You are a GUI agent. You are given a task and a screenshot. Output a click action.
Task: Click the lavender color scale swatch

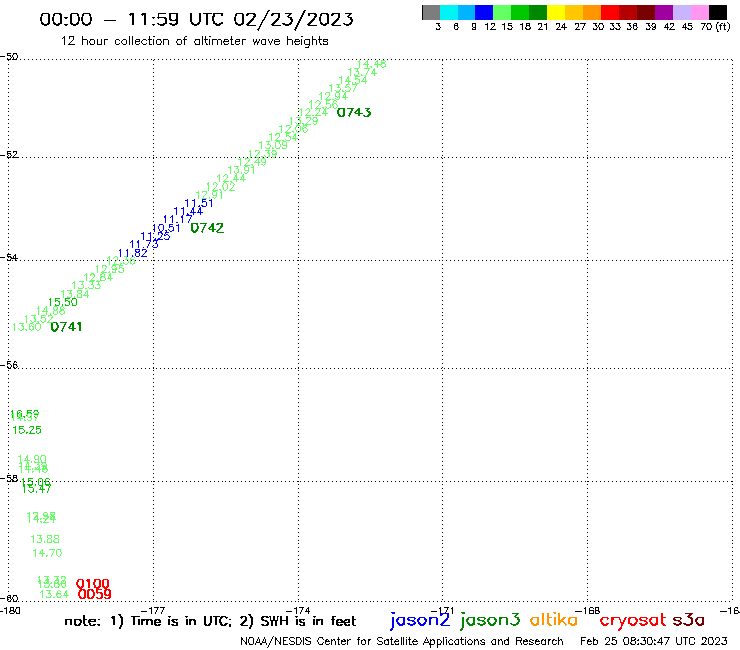coord(681,13)
